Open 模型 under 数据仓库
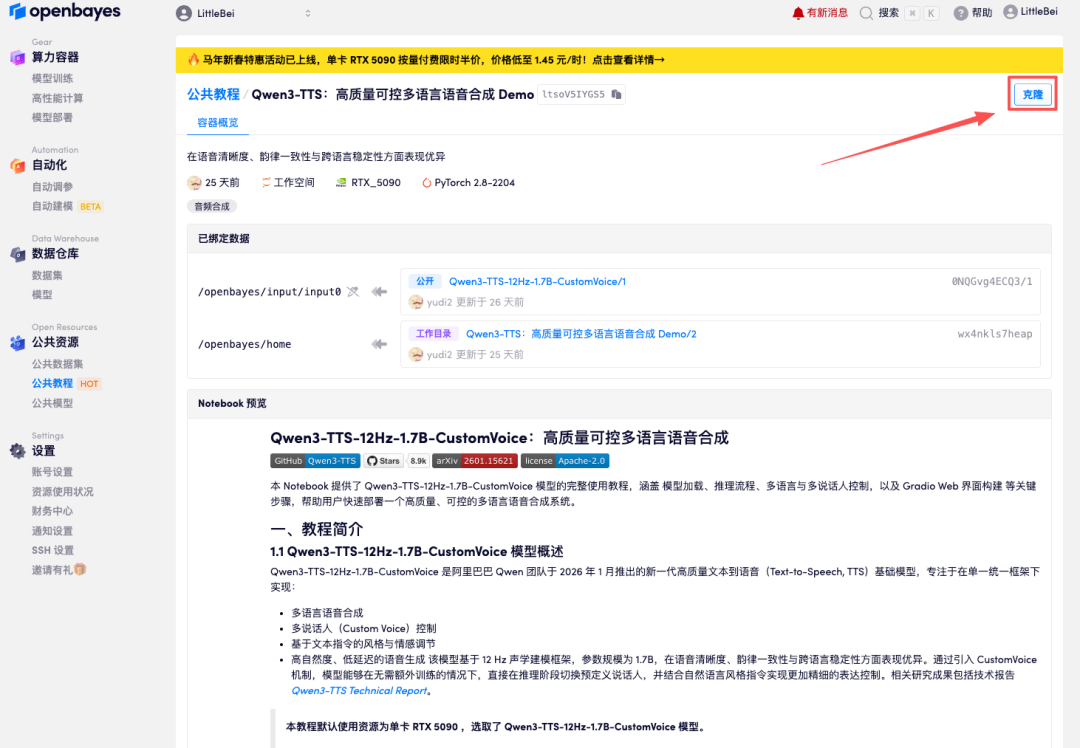Screen dimensions: 1080x748 tap(42, 295)
